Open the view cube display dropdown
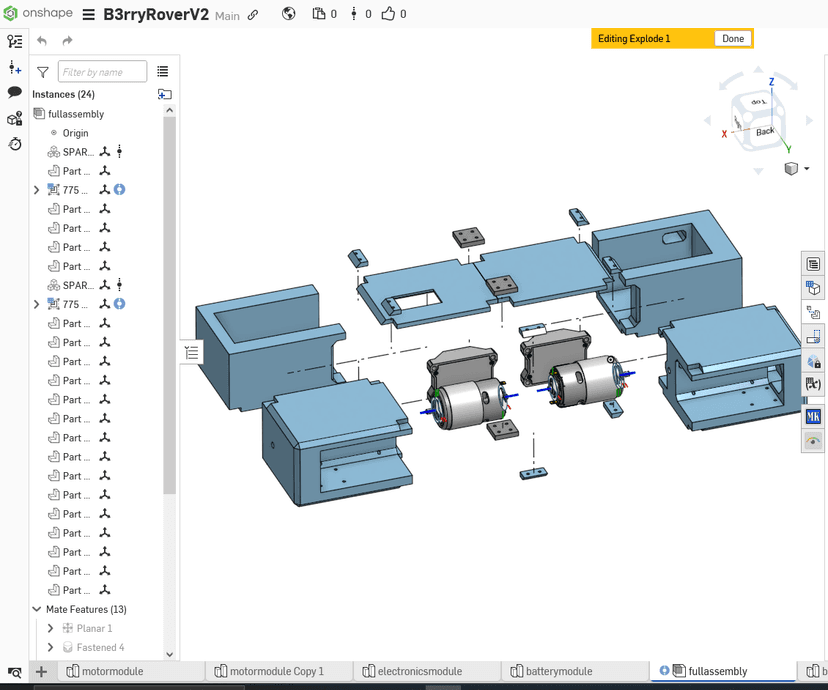 806,169
